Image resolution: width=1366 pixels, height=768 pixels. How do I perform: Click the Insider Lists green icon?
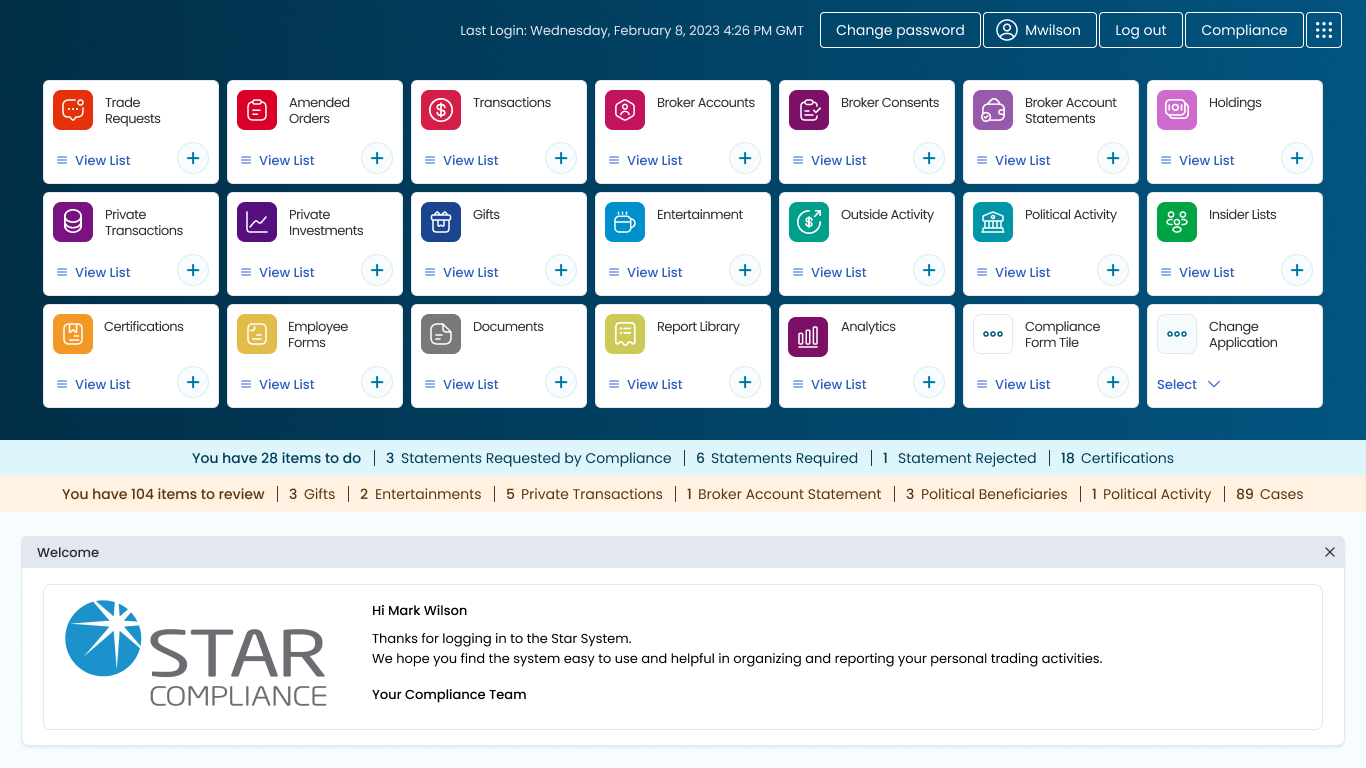(x=1177, y=222)
